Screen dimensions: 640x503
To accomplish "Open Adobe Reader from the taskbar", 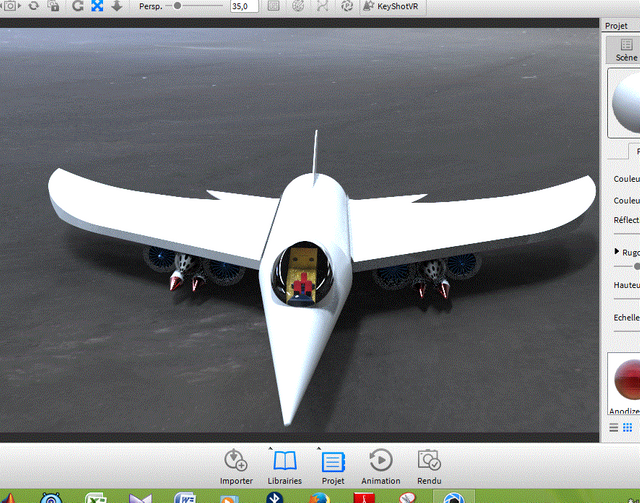I will [364, 498].
